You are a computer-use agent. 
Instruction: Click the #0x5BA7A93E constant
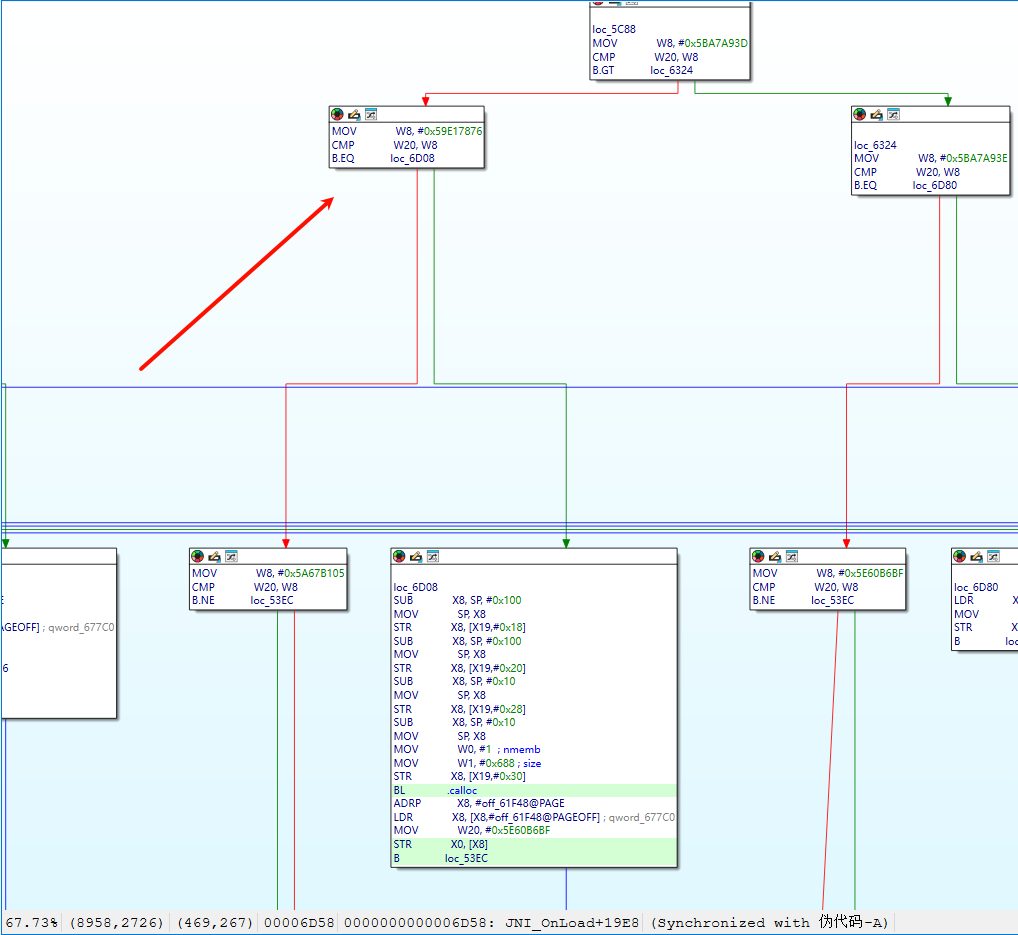tap(974, 158)
